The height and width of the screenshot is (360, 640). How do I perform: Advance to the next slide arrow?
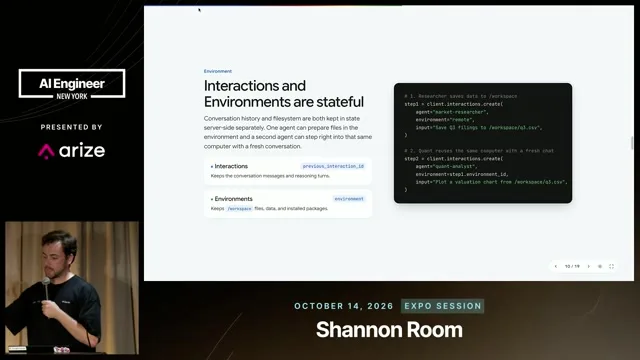click(x=589, y=266)
